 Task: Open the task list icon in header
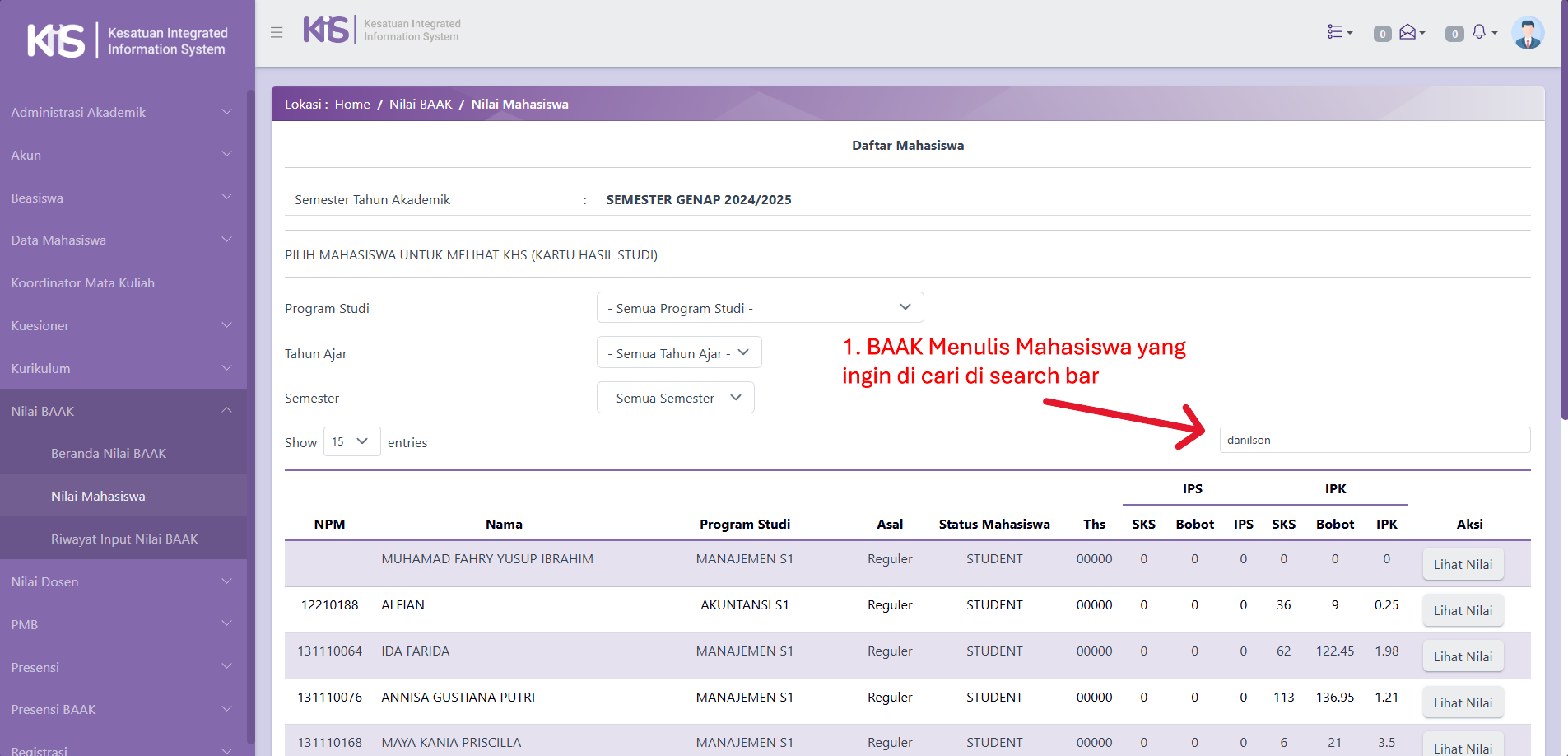1339,32
